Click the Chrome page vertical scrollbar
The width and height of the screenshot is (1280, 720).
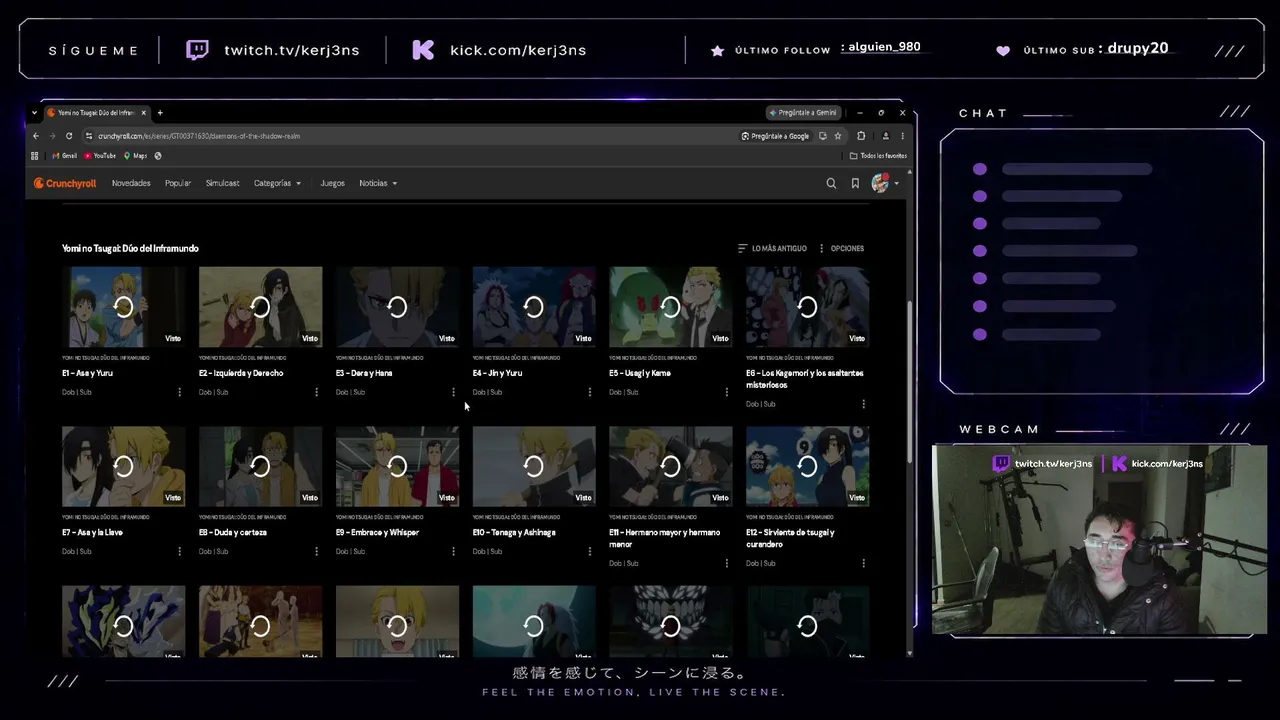[909, 380]
